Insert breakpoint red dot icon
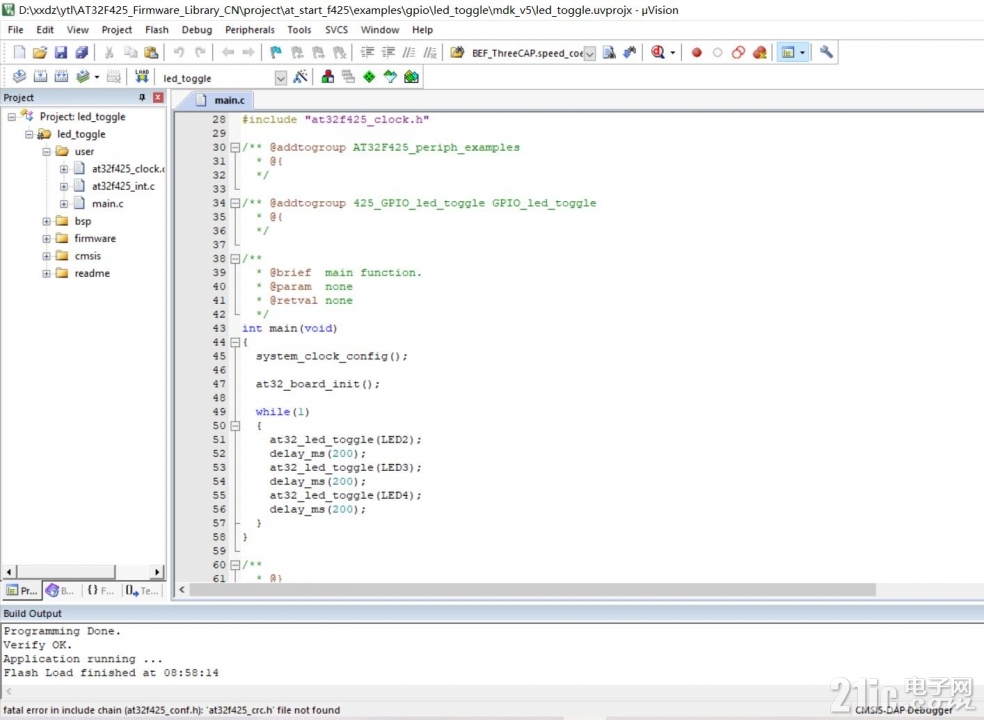 (697, 53)
